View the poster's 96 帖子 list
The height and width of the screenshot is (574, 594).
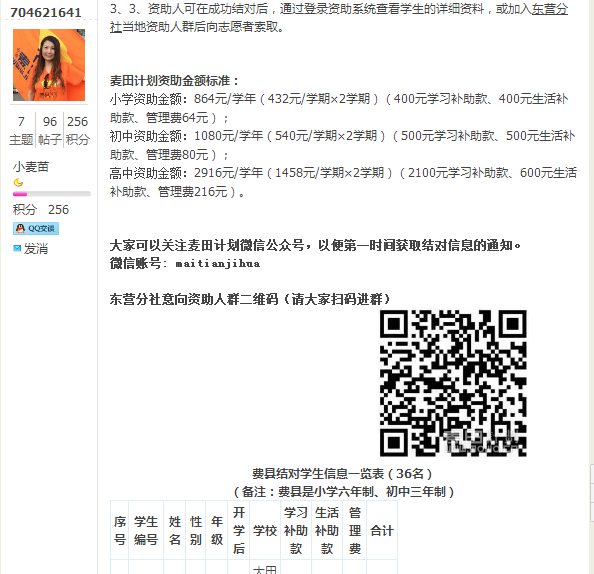[x=50, y=131]
